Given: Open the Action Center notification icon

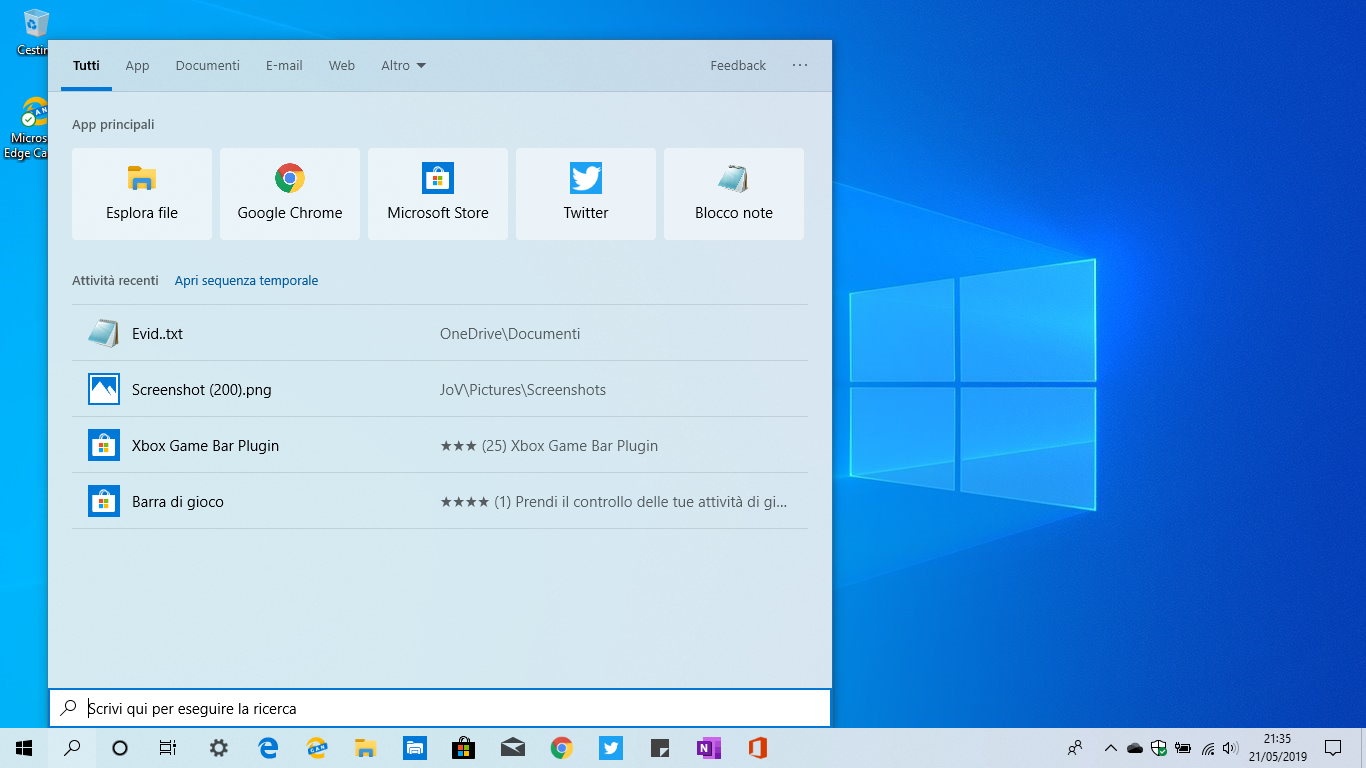Looking at the screenshot, I should click(x=1333, y=748).
